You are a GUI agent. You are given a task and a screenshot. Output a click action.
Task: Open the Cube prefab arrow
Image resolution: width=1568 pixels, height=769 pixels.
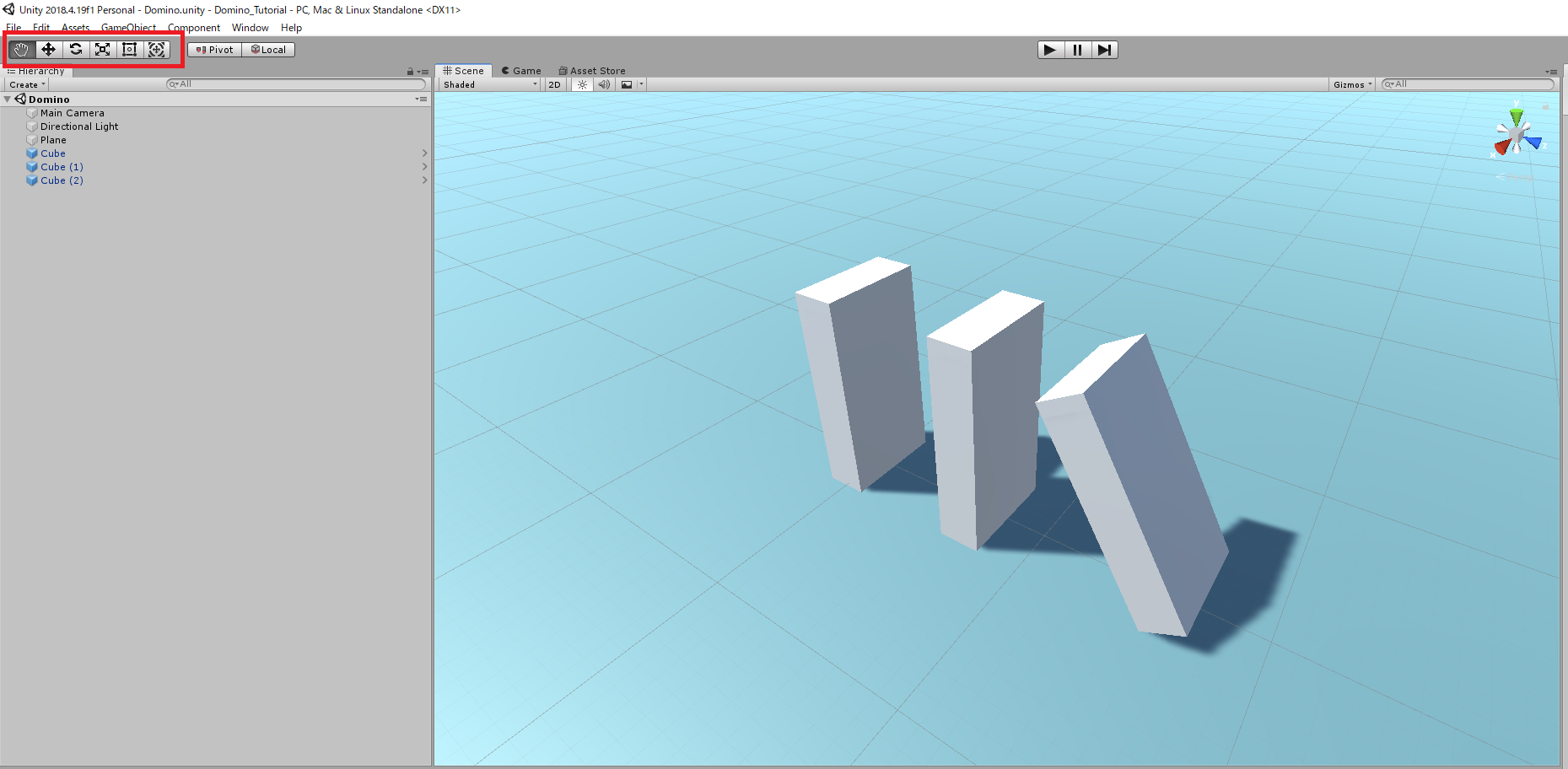click(x=424, y=153)
